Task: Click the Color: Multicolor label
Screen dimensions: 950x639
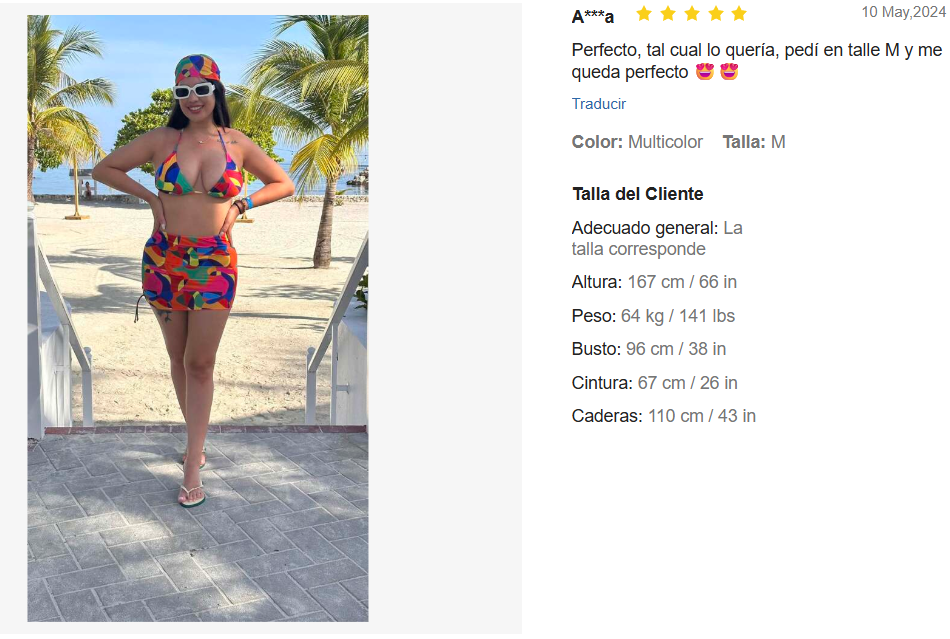Action: pos(637,142)
